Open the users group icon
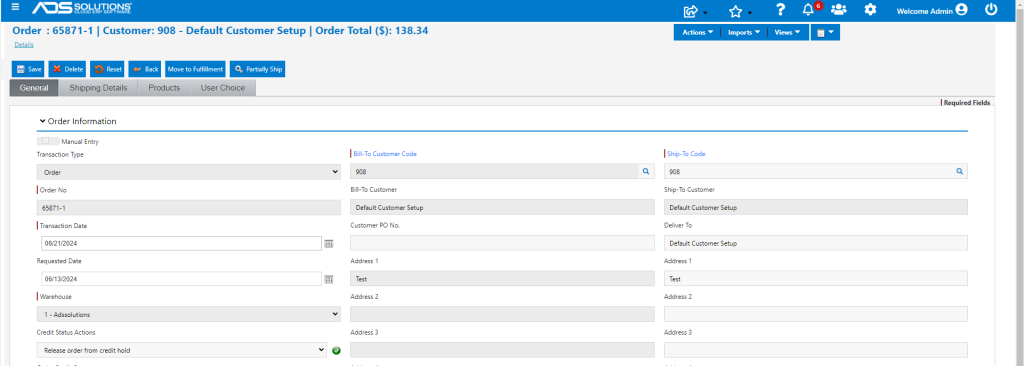This screenshot has height=366, width=1024. pyautogui.click(x=839, y=10)
